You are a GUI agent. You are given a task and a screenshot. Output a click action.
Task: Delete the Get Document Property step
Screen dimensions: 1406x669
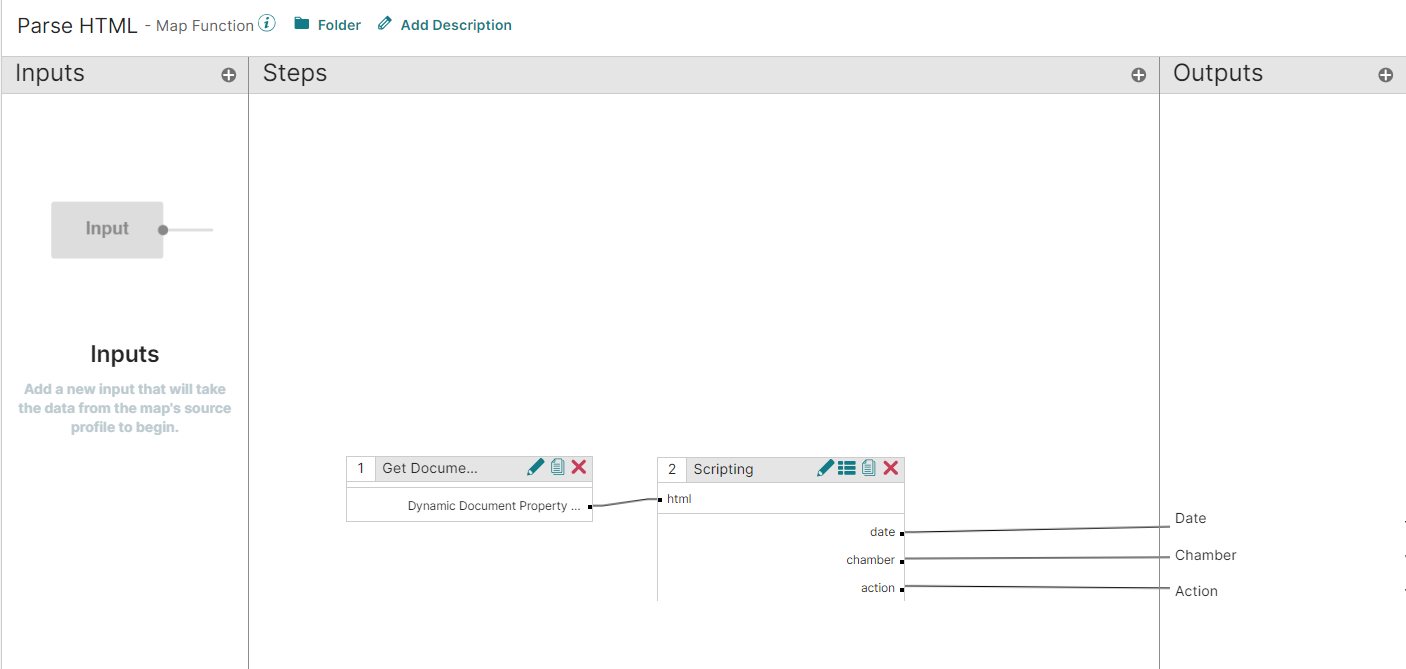[579, 467]
